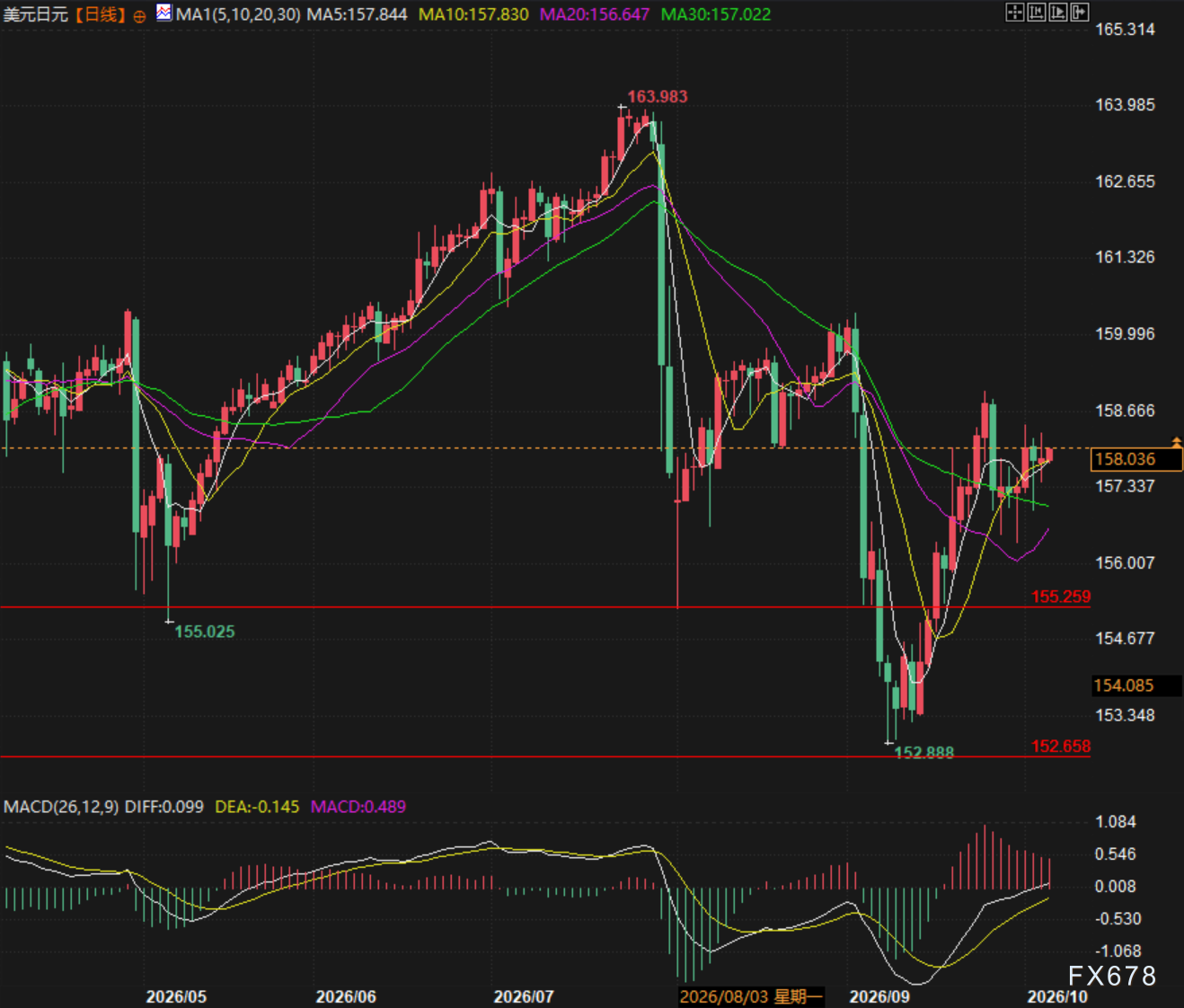Click the 2026/10 date label

[x=1057, y=996]
